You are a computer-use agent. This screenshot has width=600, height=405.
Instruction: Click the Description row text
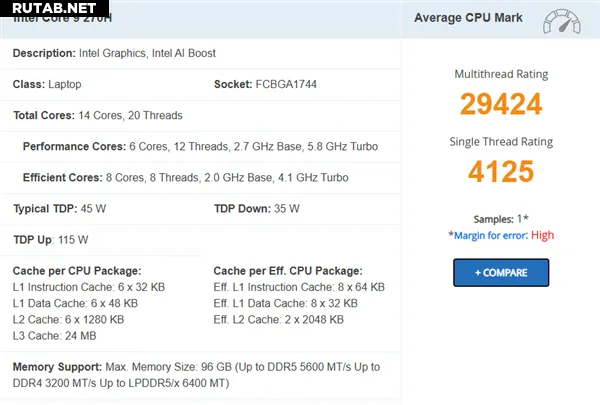pyautogui.click(x=114, y=53)
